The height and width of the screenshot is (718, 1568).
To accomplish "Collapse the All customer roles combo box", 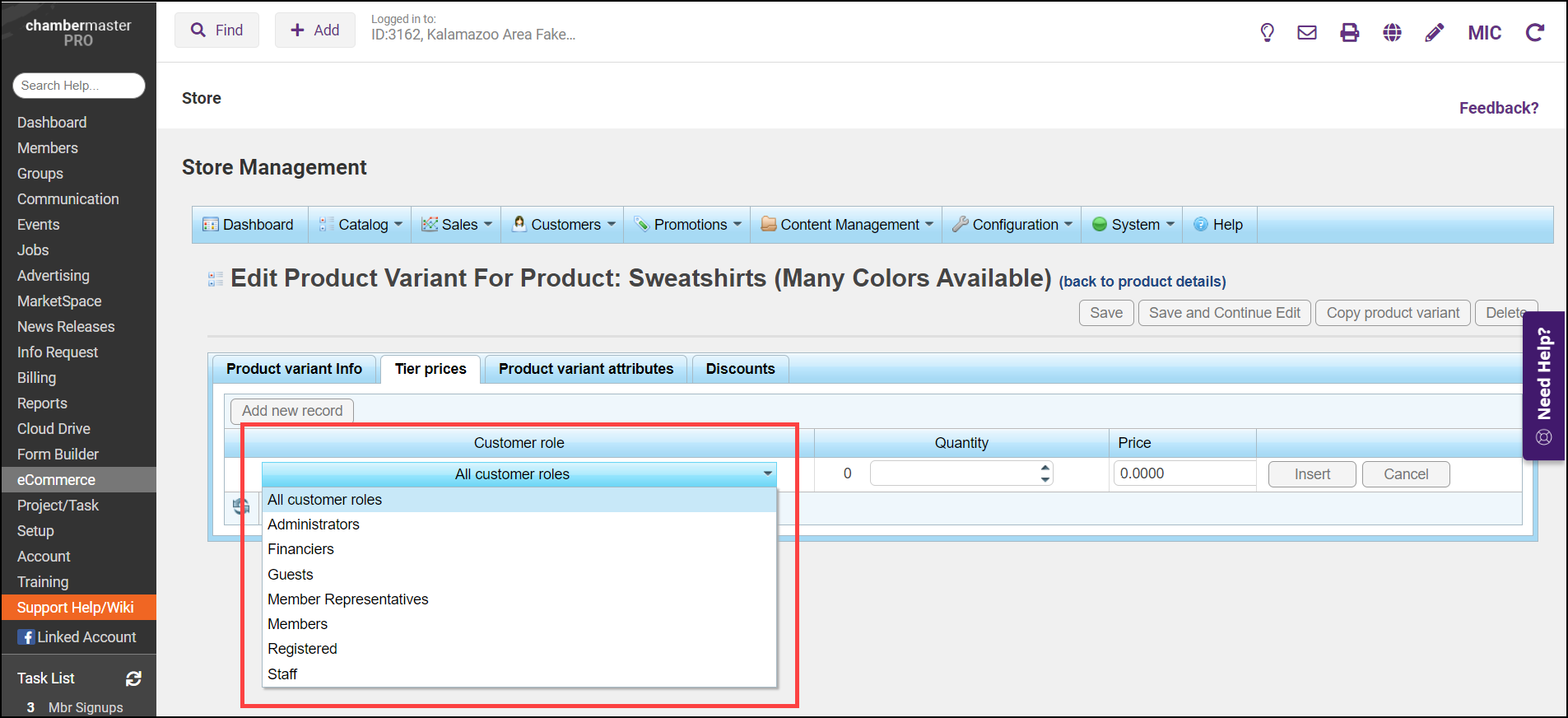I will [x=767, y=474].
